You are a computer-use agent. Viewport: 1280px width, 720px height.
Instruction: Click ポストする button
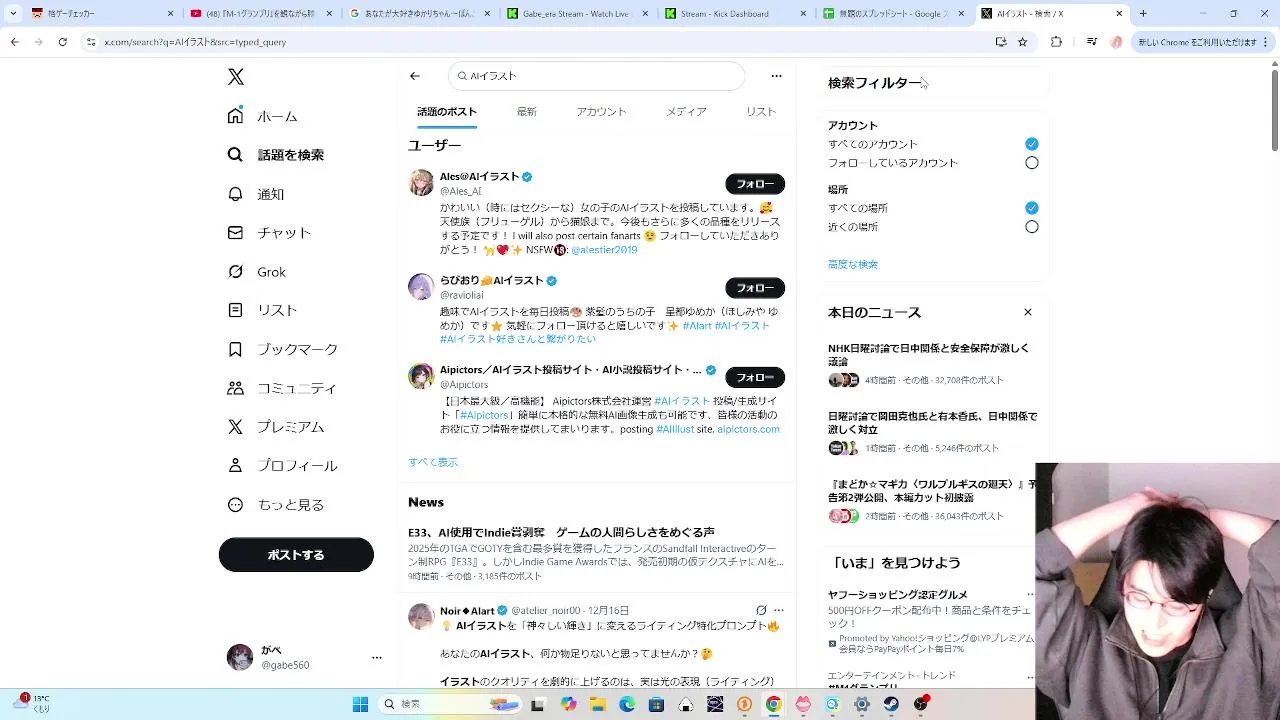click(296, 555)
